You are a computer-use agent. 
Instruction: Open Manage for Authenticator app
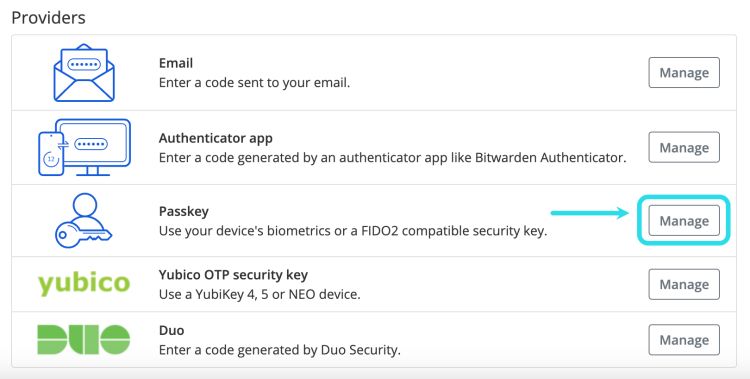[x=684, y=147]
